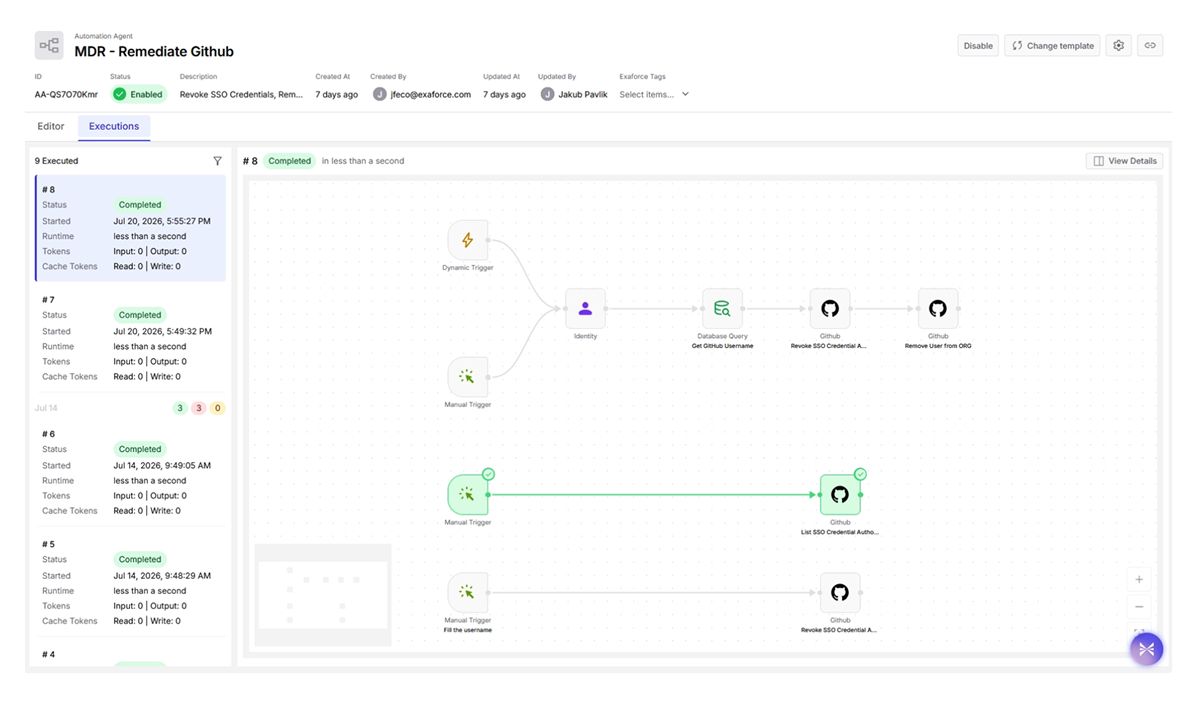Click the canvas minimap thumbnail
The height and width of the screenshot is (701, 1200).
(x=322, y=595)
